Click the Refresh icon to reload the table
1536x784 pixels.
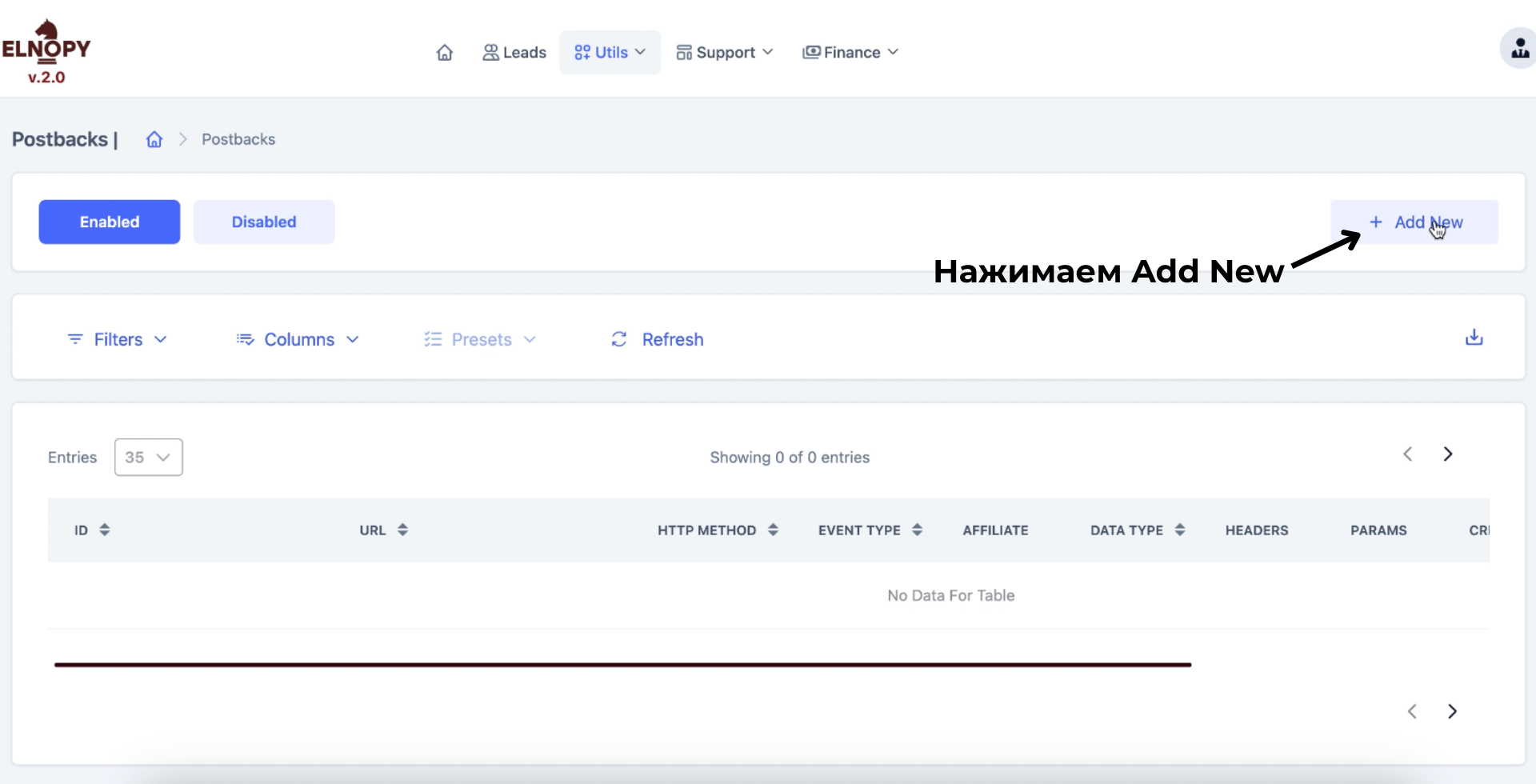point(620,339)
